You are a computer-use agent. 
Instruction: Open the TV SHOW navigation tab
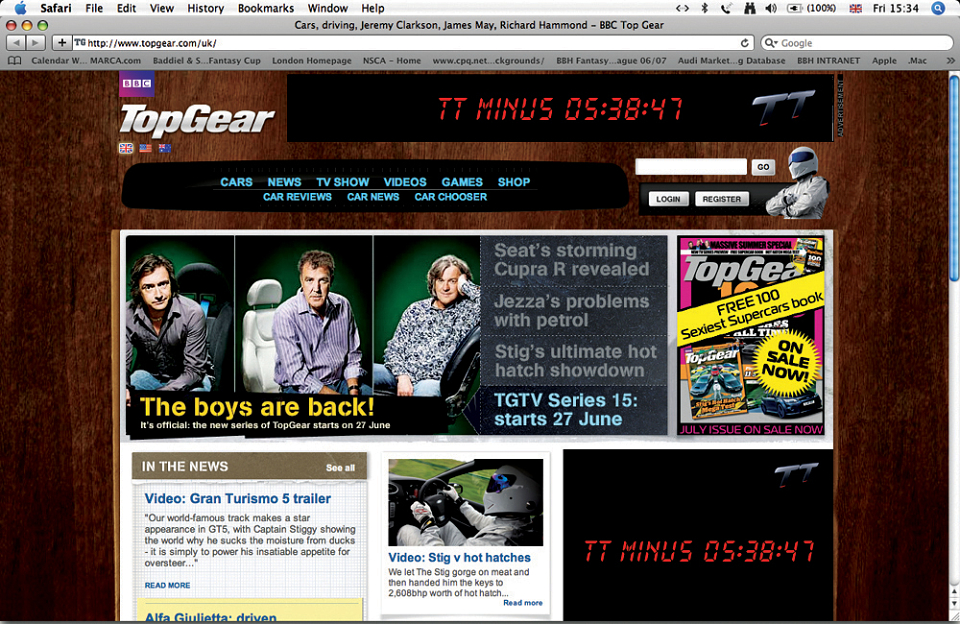pos(343,182)
